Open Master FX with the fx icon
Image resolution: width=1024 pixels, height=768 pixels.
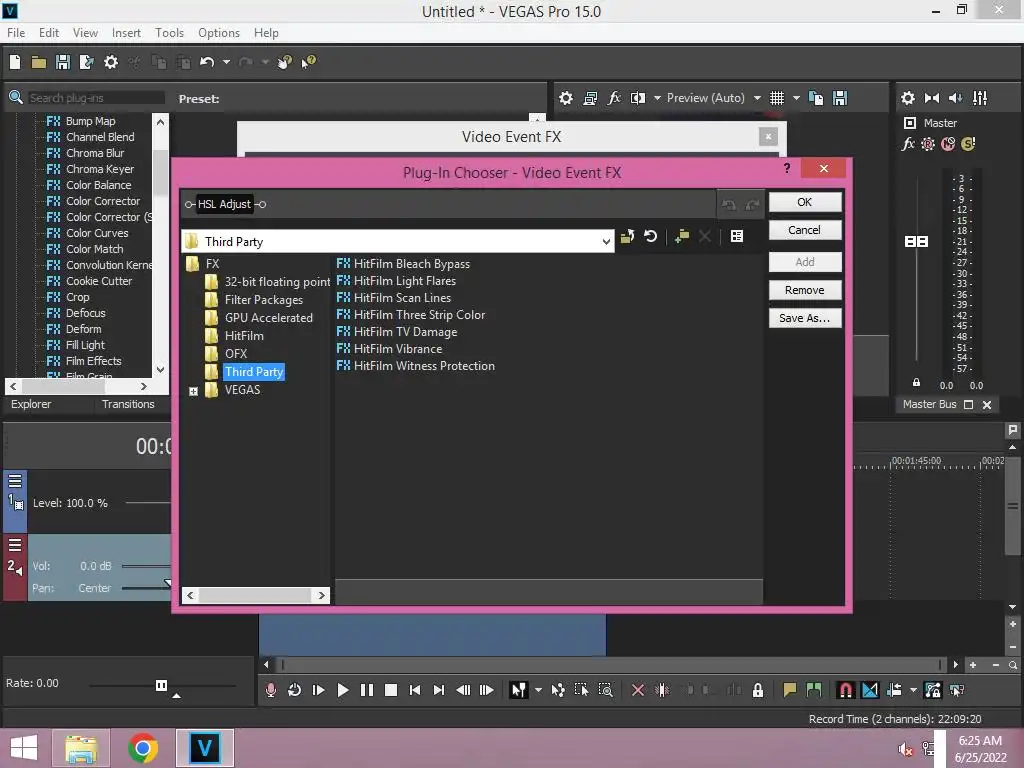point(908,144)
